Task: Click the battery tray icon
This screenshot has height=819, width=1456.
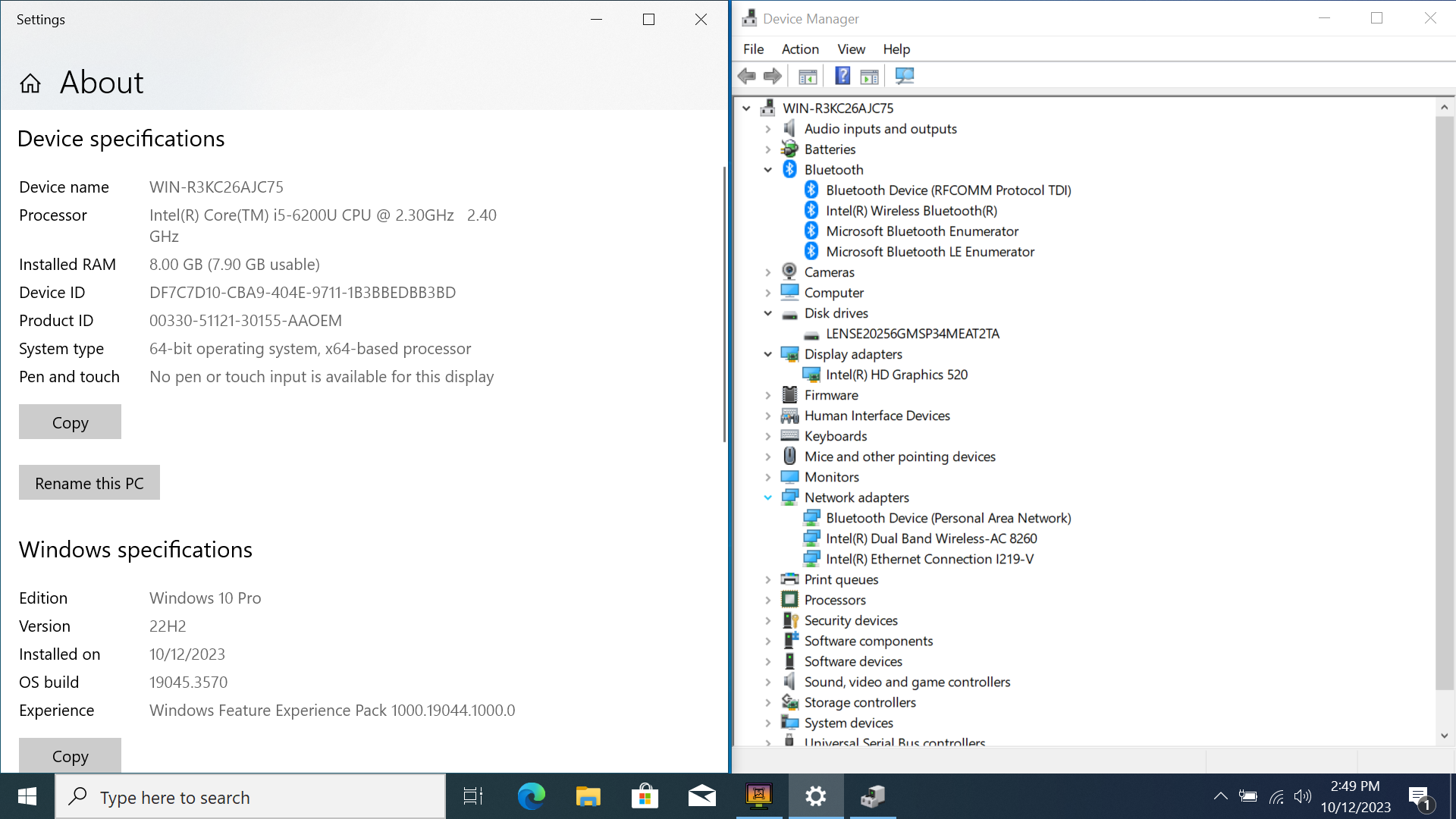Action: pos(1248,796)
